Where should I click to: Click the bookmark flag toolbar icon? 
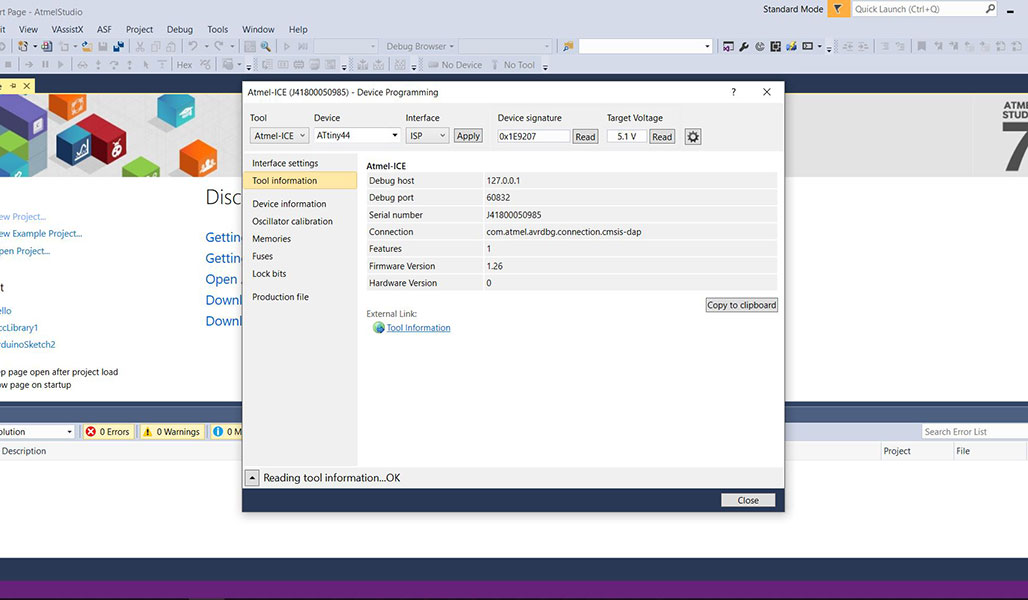[921, 47]
